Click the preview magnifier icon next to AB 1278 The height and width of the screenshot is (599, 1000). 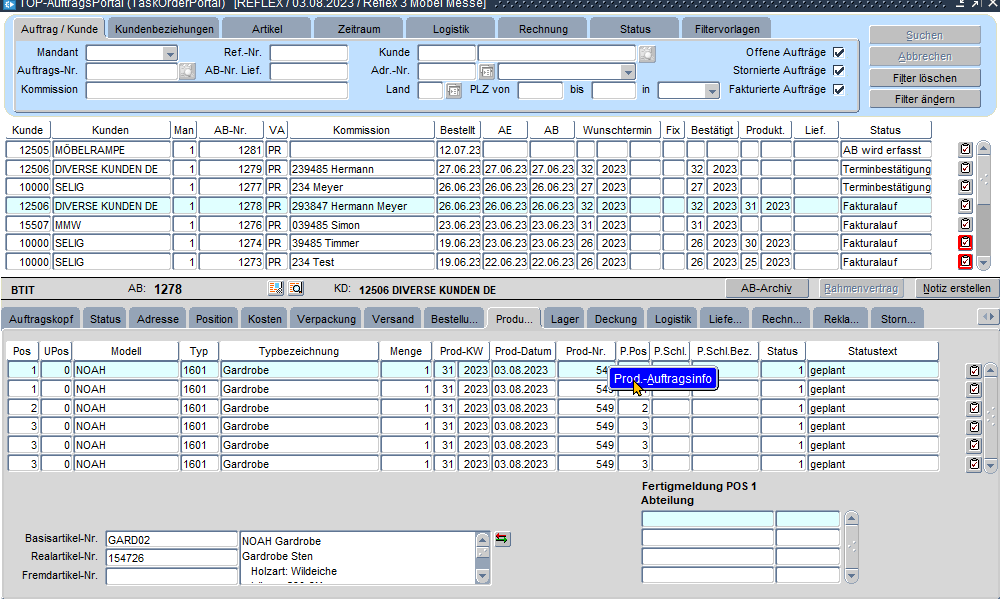(x=296, y=289)
